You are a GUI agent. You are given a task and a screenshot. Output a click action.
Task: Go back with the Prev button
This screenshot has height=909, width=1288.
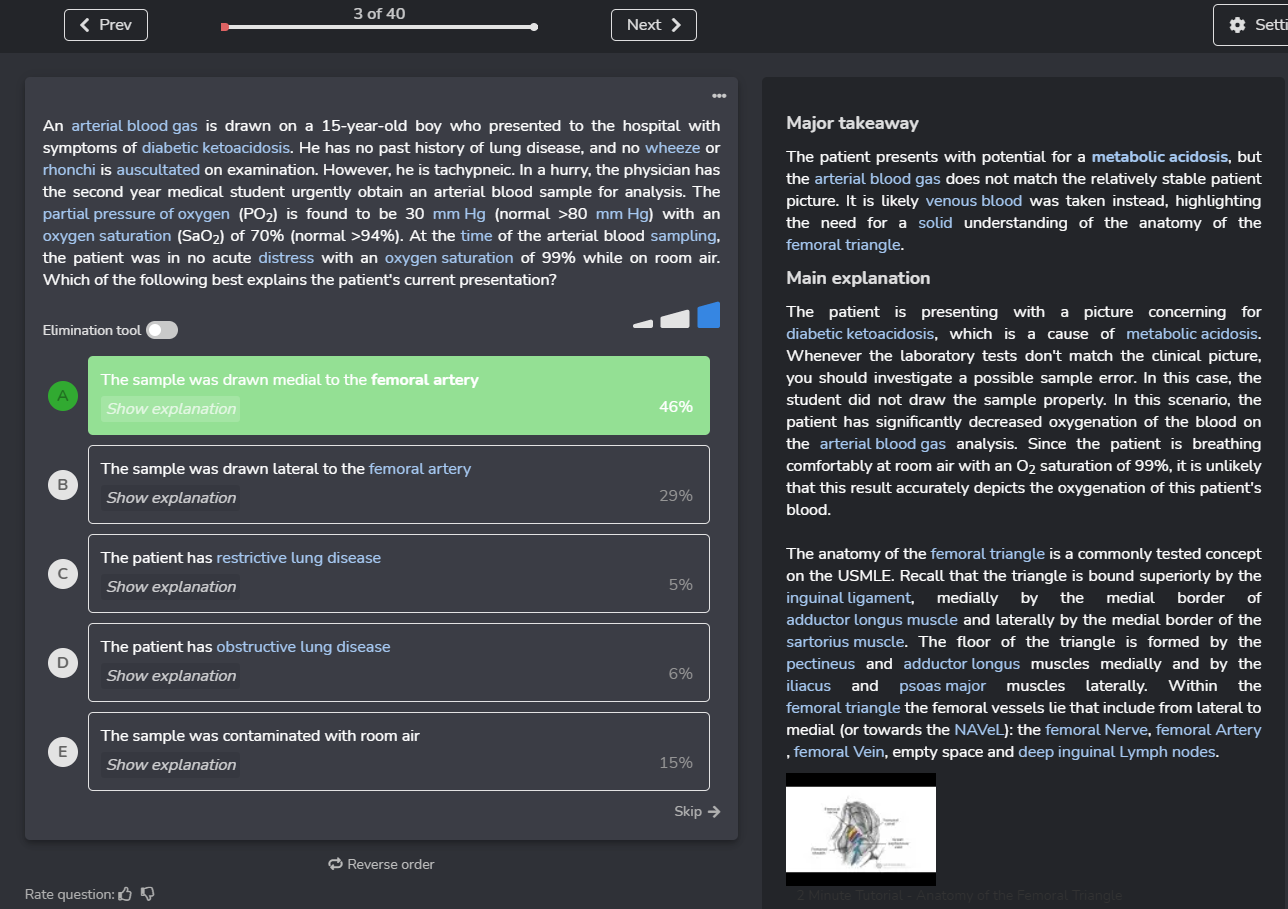coord(106,25)
